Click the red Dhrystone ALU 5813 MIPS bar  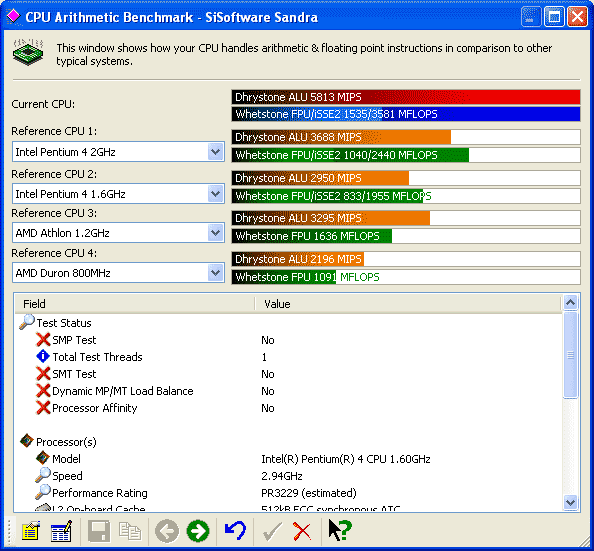[406, 97]
